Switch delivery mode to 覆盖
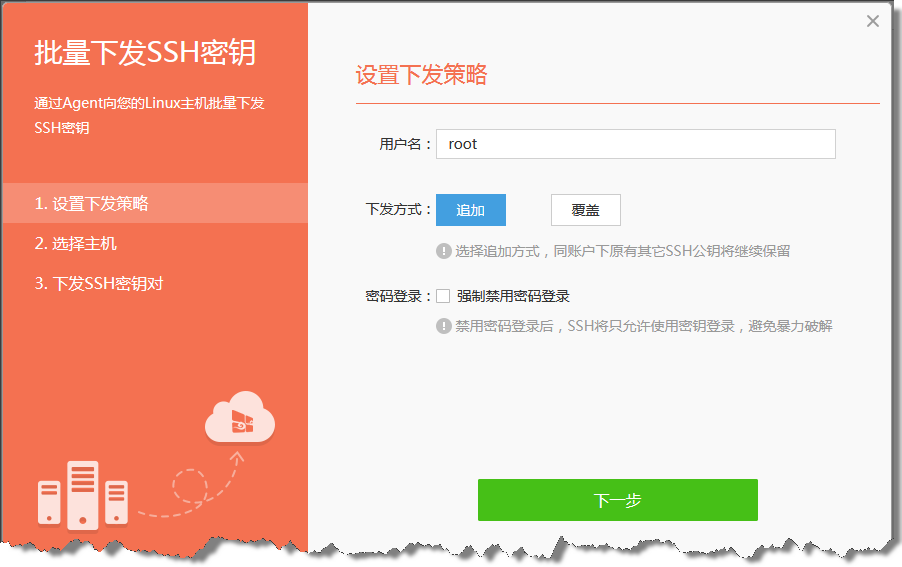This screenshot has width=902, height=567. click(x=586, y=210)
